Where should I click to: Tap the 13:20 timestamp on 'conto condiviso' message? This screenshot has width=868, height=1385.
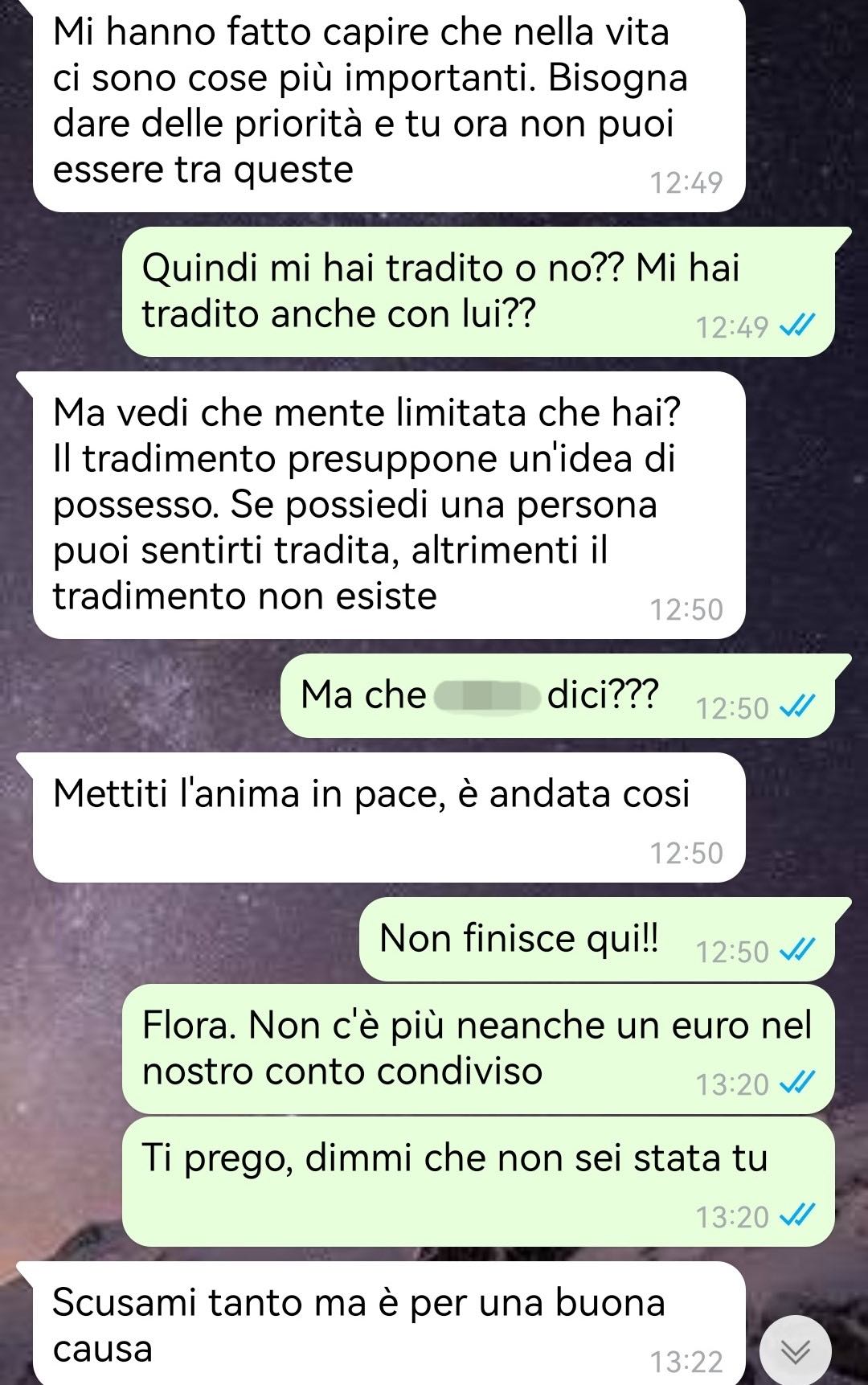(x=732, y=1084)
